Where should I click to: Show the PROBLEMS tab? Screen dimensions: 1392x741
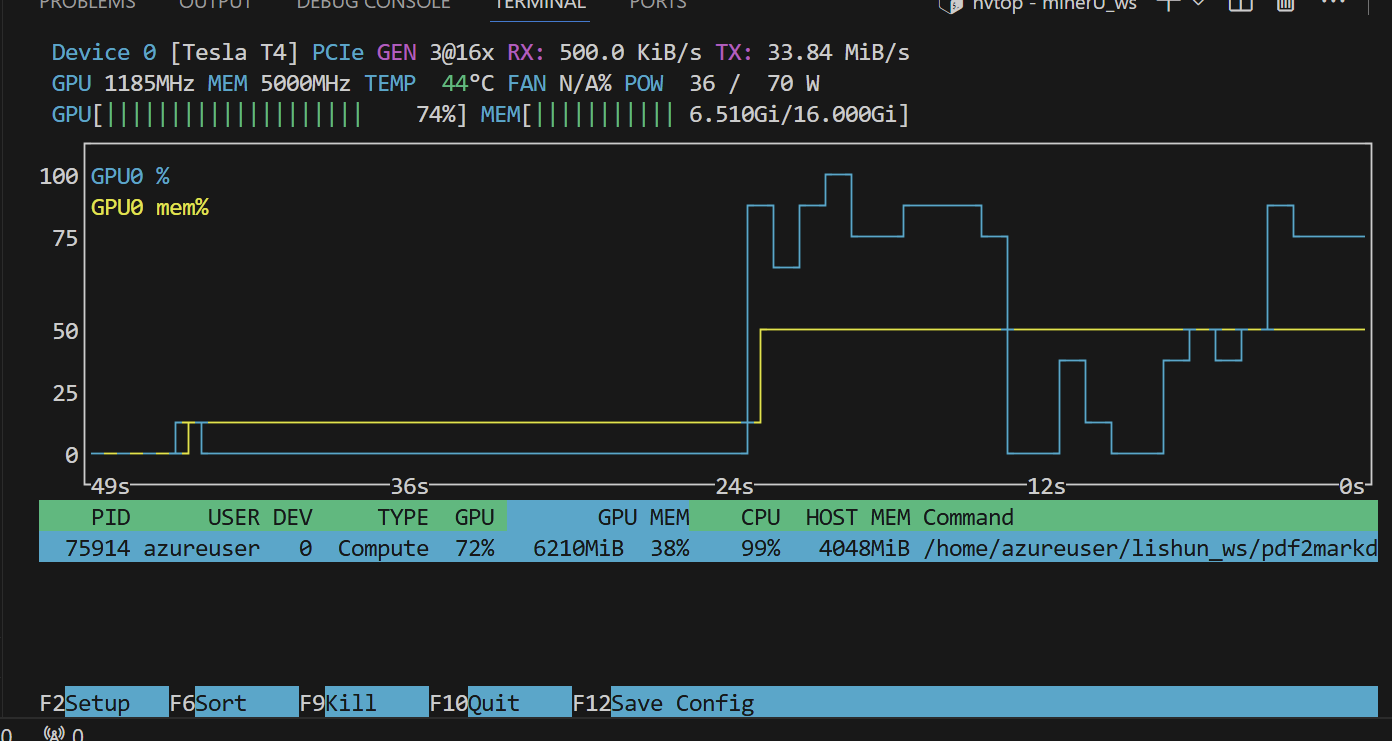point(87,4)
